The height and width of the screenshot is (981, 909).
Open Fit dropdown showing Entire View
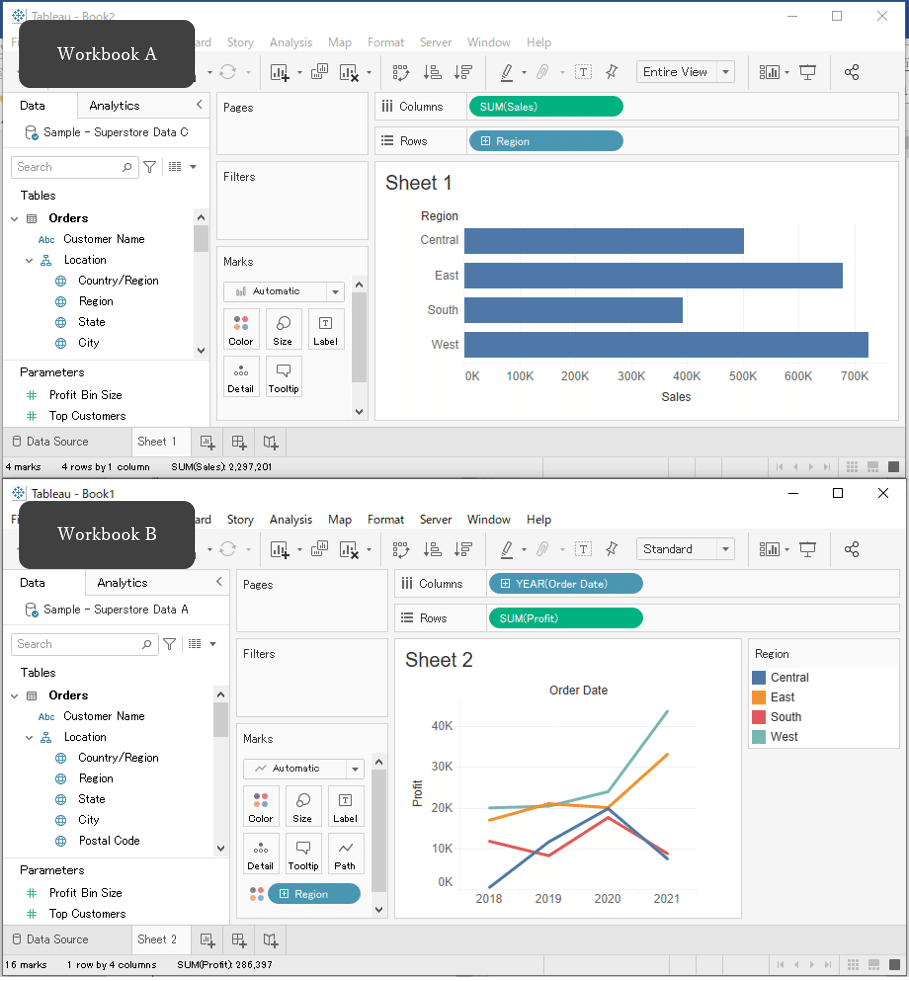coord(685,72)
